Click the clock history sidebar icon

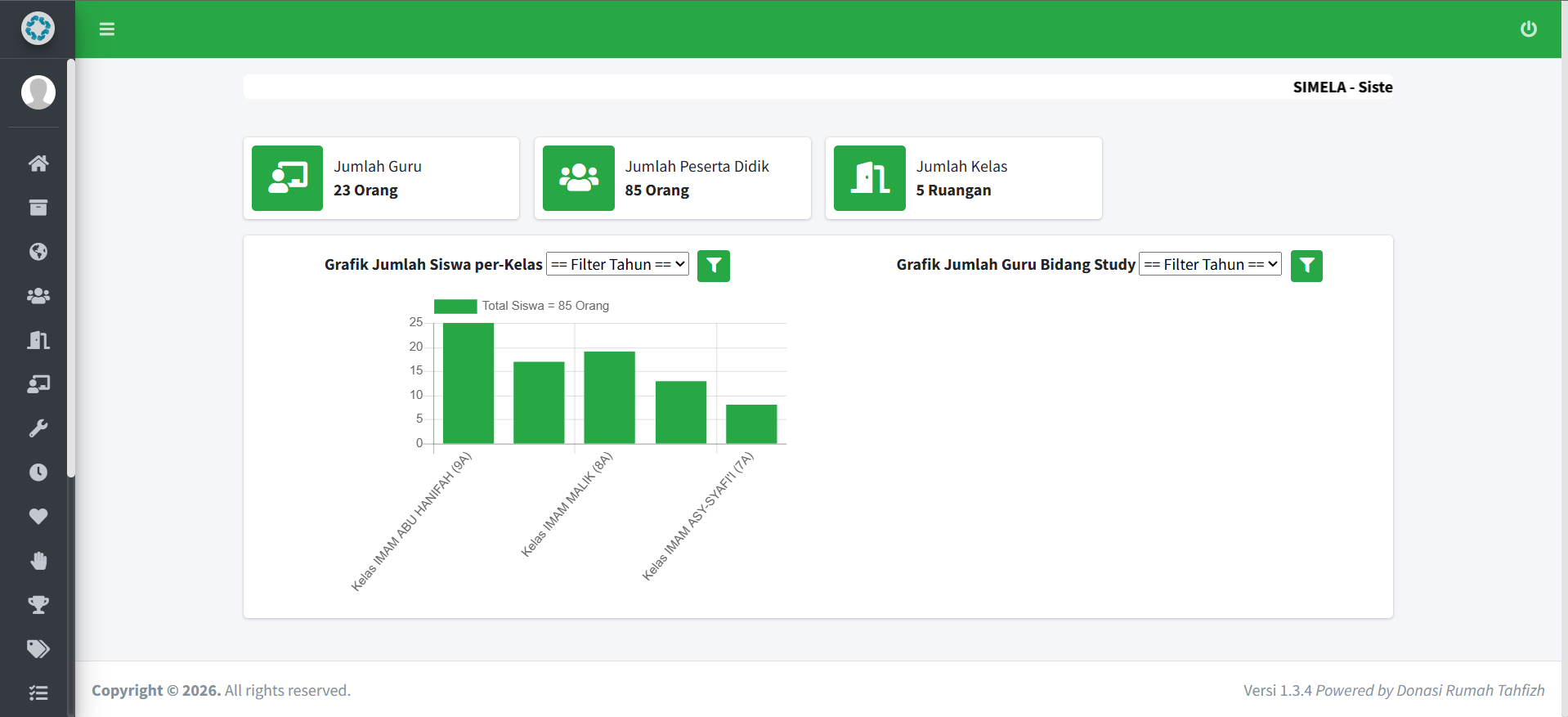click(38, 473)
